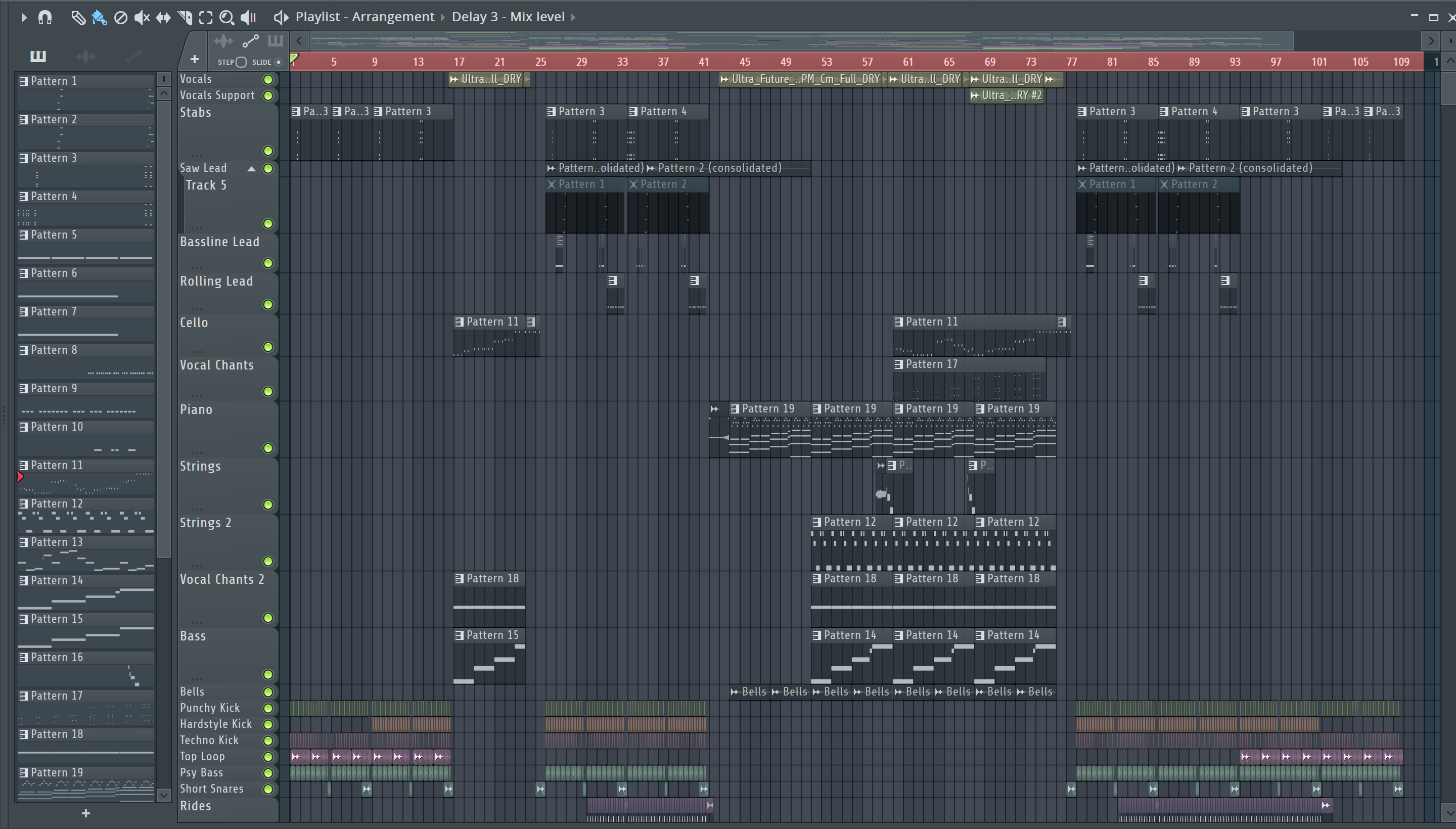Viewport: 1456px width, 829px height.
Task: Open the first Pattern 18 clip menu on Vocal Chants 2
Action: (460, 579)
